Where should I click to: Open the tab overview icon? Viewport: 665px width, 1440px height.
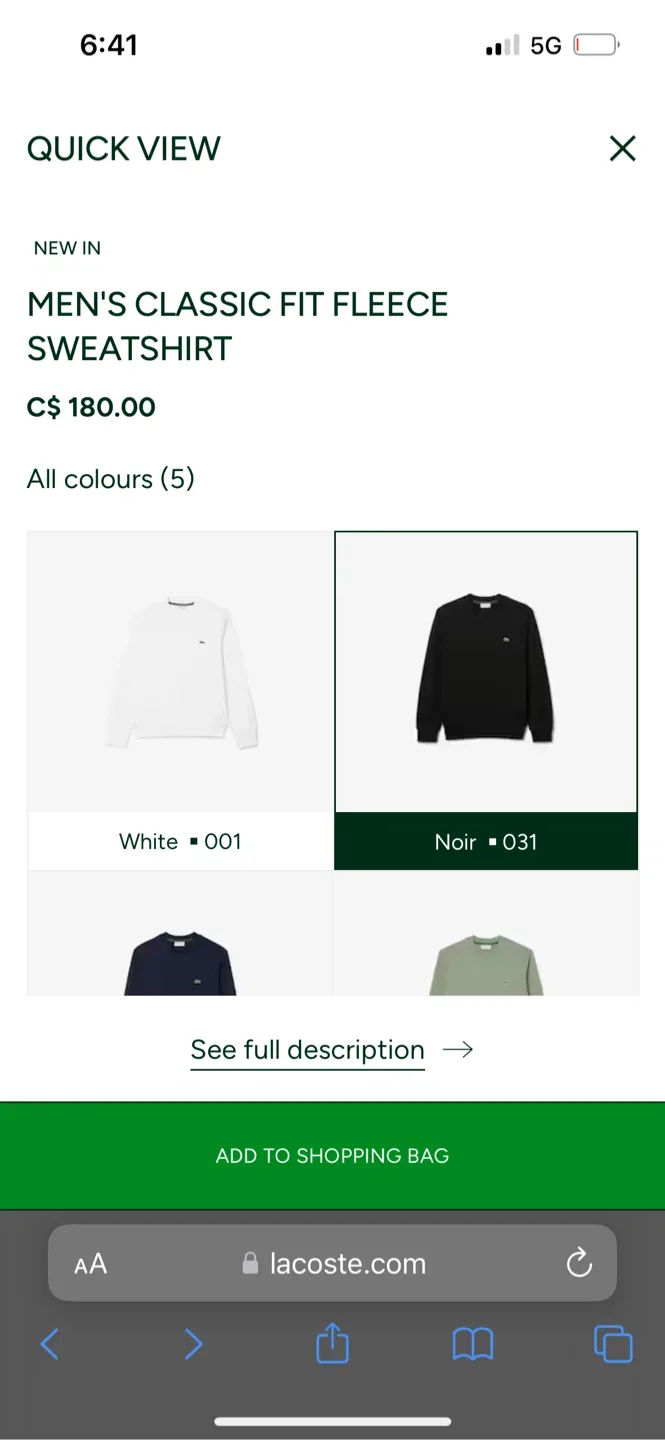pyautogui.click(x=612, y=1344)
